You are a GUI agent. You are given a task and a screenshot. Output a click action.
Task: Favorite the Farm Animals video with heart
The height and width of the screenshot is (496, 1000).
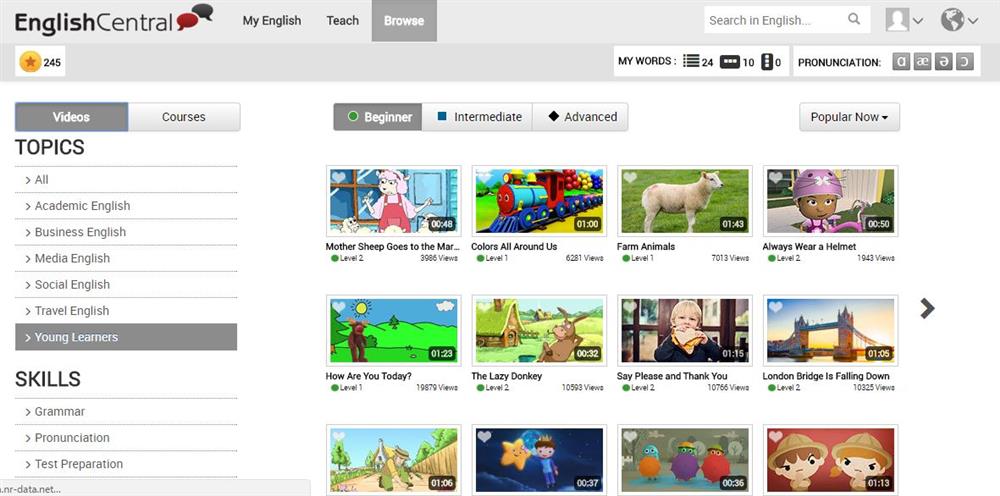click(630, 178)
